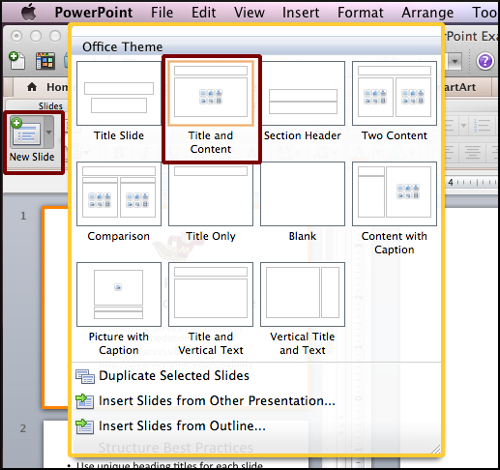Image resolution: width=500 pixels, height=470 pixels.
Task: Open the dropdown beside the Help button
Action: 454,61
